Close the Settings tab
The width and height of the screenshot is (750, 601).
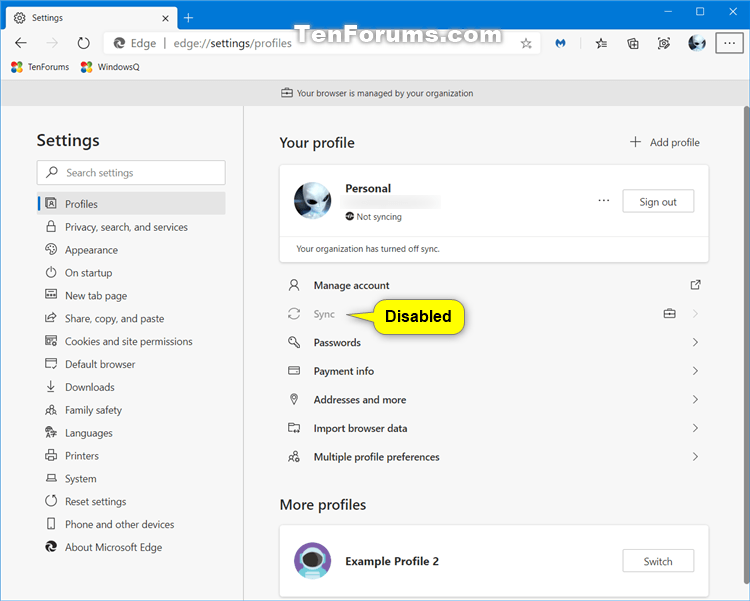165,18
